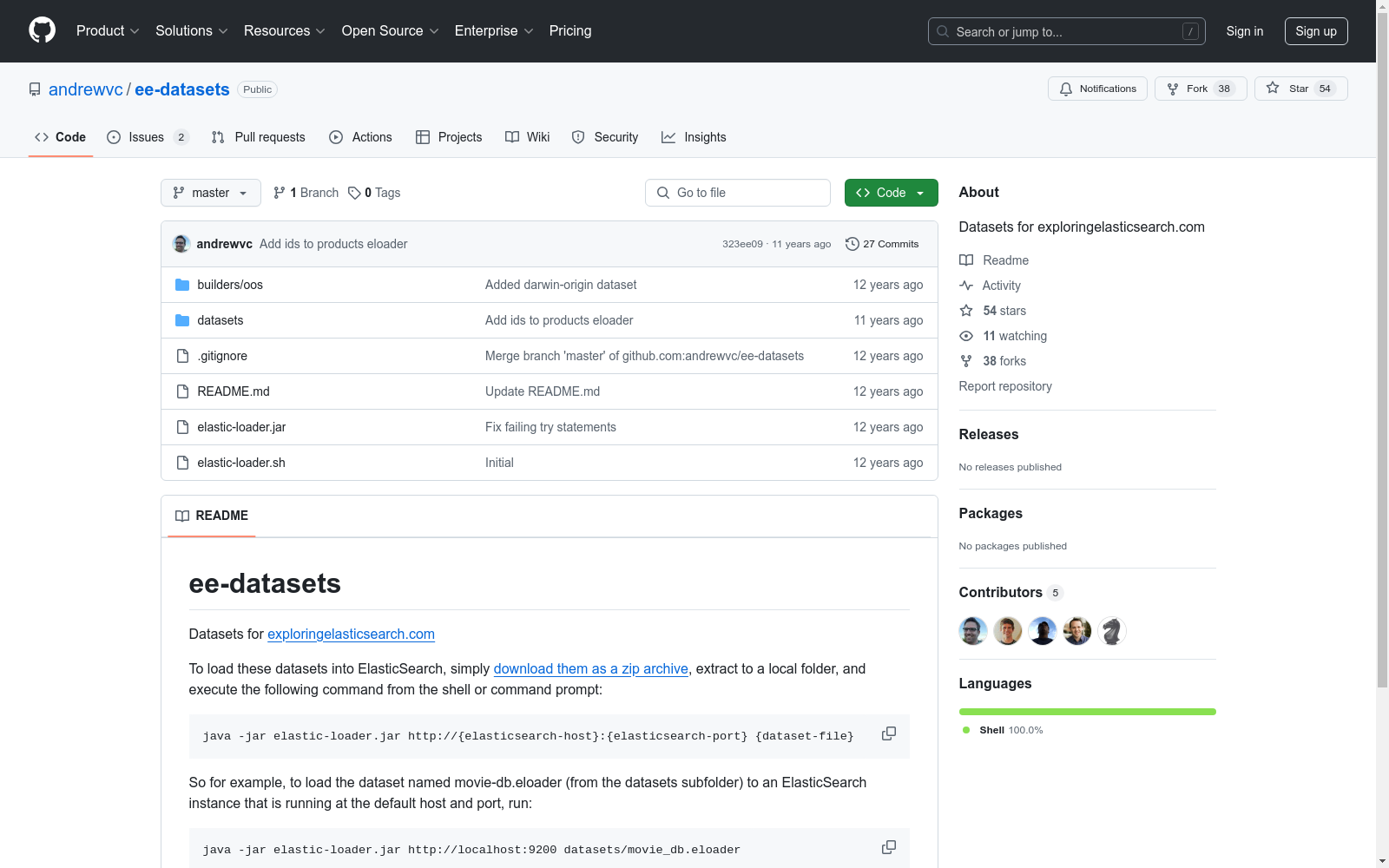Switch to the Pull requests tab

[x=259, y=137]
